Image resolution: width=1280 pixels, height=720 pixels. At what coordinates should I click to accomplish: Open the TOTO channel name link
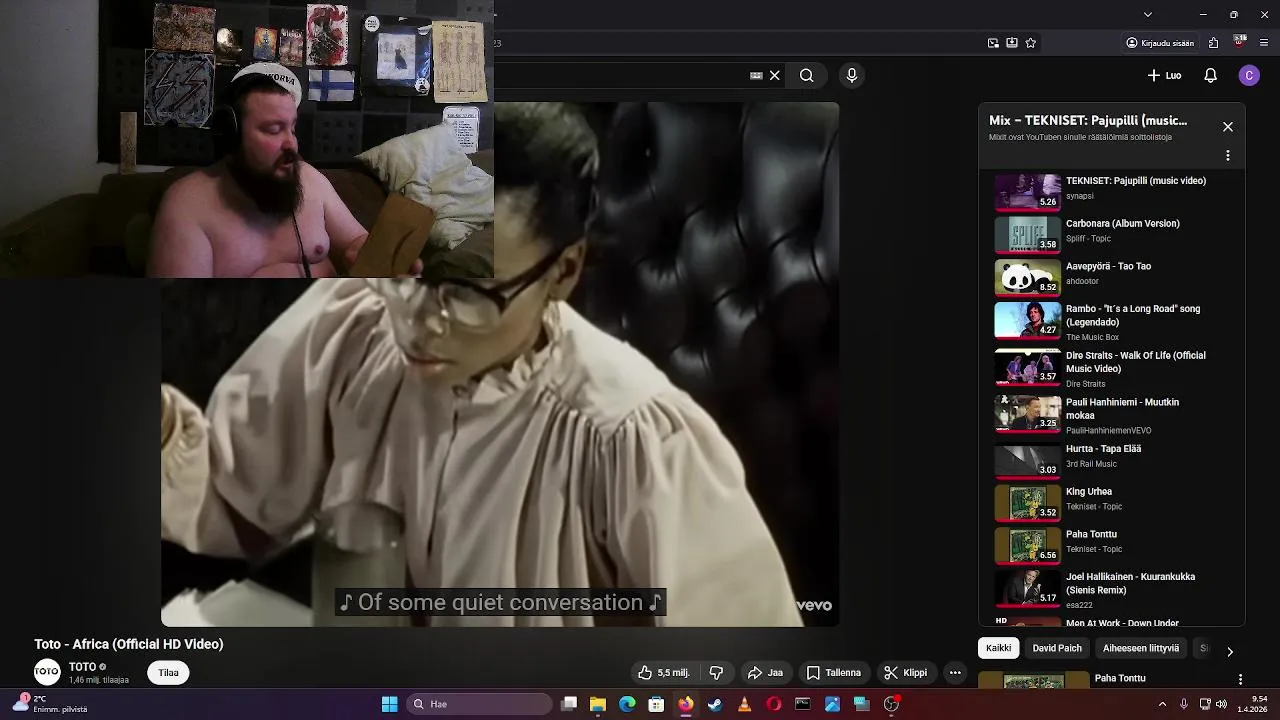tap(82, 667)
